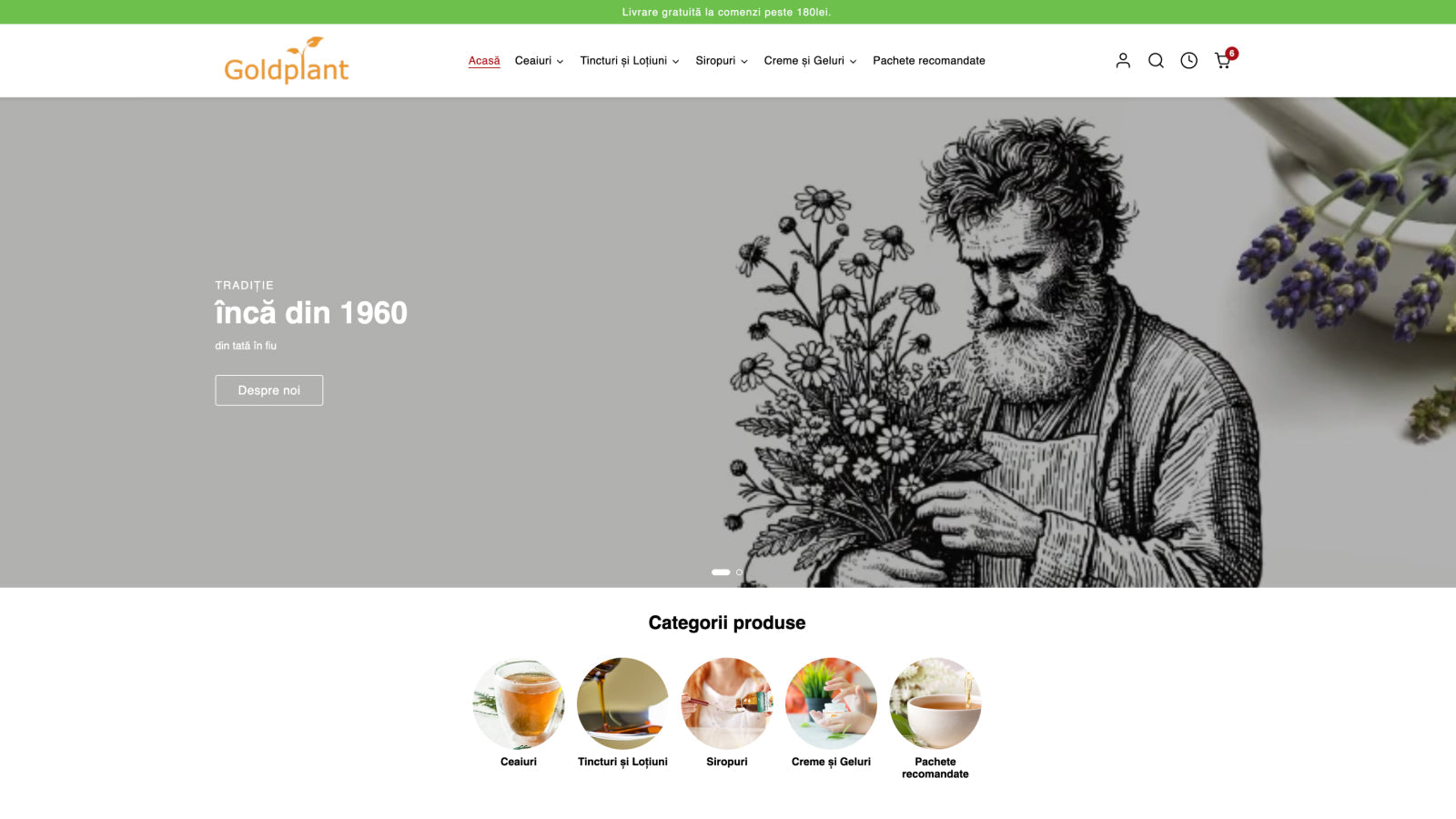
Task: Select the Siropuri category circle image
Action: click(727, 703)
